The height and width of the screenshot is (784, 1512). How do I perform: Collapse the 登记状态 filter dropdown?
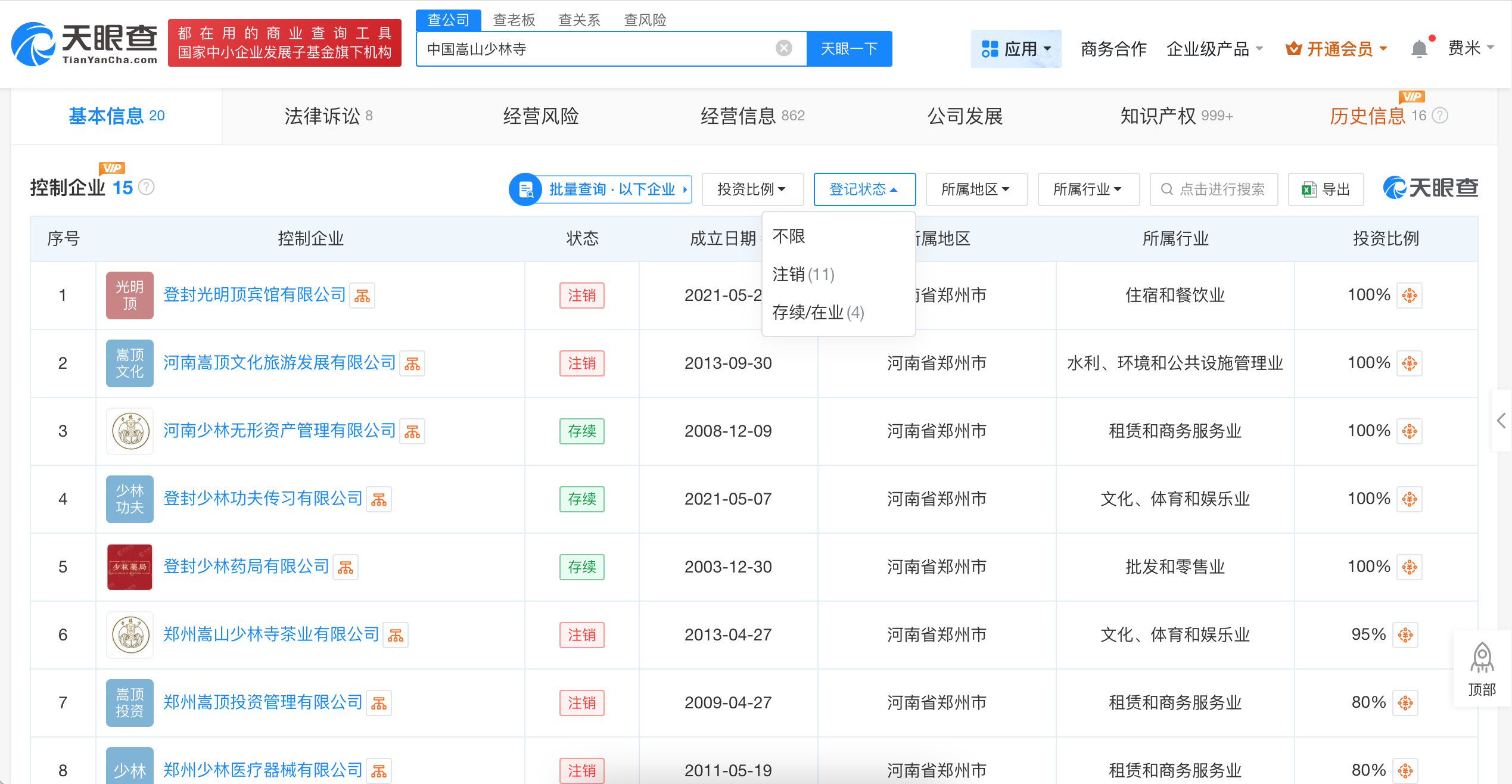click(x=864, y=189)
